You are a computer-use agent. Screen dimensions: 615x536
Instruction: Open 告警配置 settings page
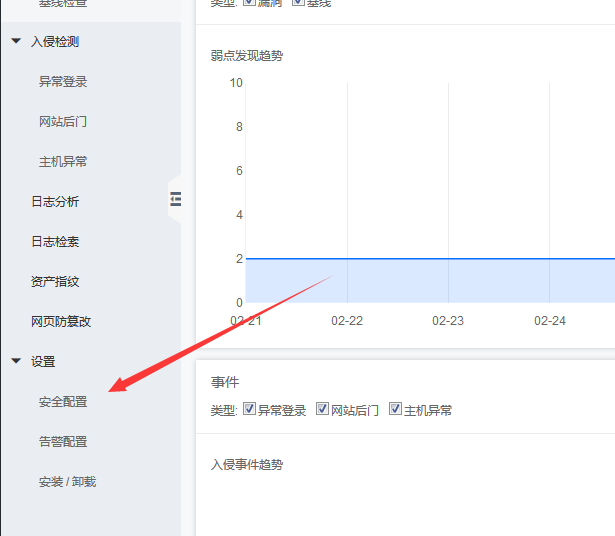63,442
